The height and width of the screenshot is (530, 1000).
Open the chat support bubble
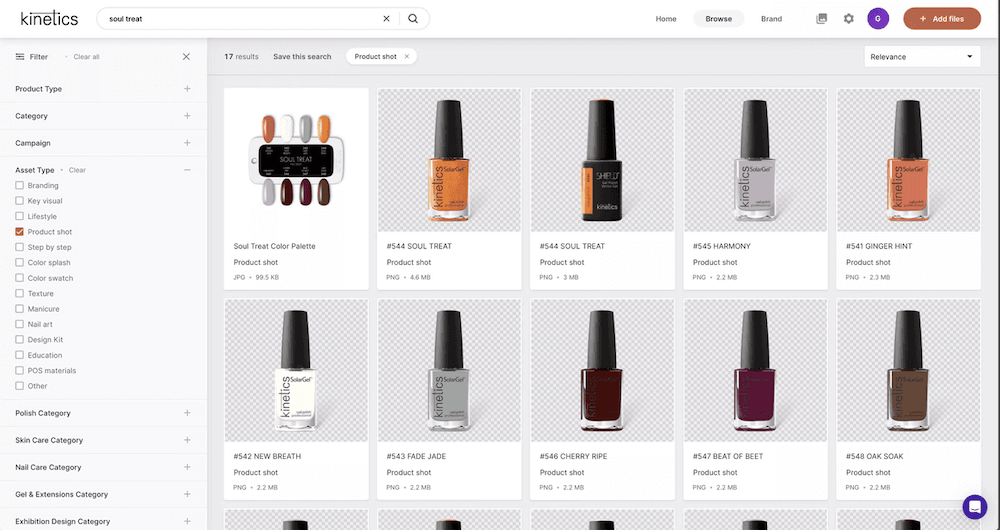click(974, 506)
